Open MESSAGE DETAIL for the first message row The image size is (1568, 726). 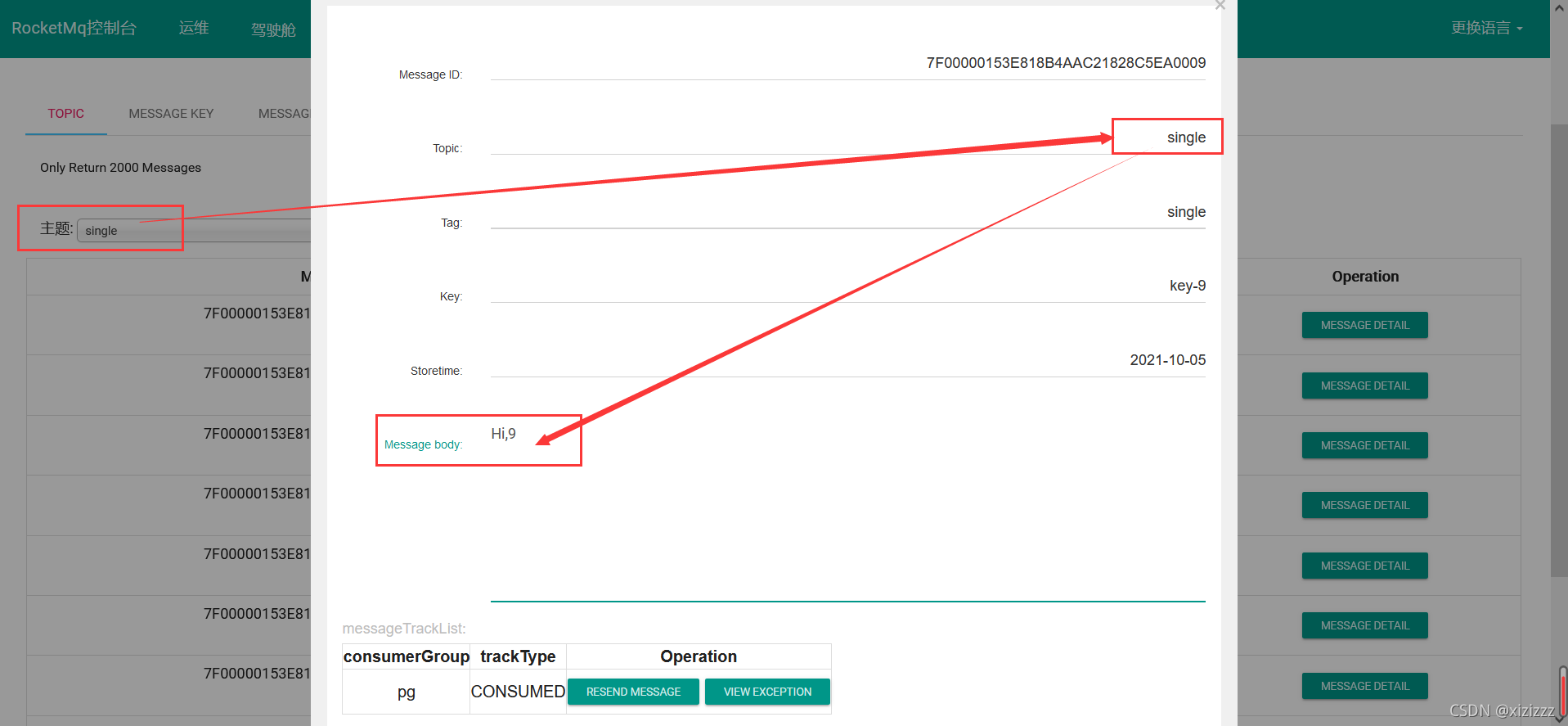click(x=1364, y=325)
